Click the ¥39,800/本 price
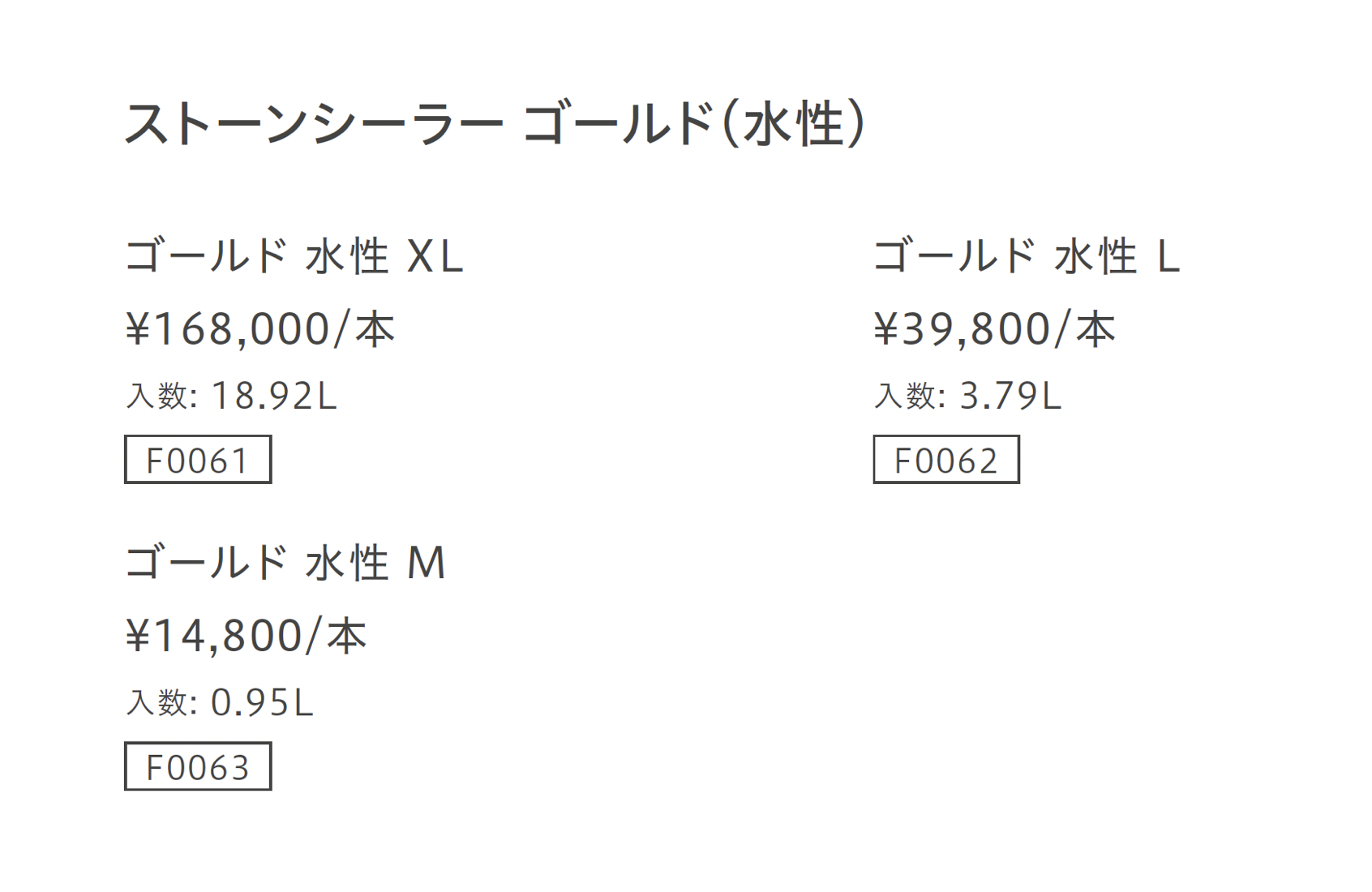 pyautogui.click(x=995, y=329)
